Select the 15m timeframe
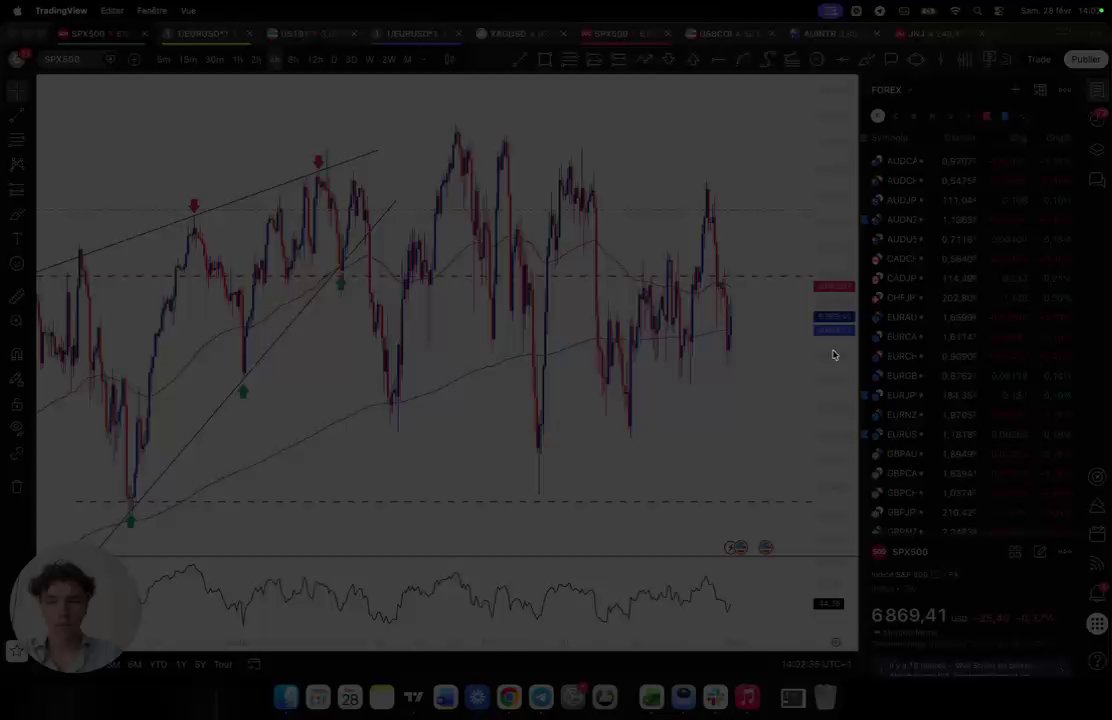1112x720 pixels. (188, 60)
